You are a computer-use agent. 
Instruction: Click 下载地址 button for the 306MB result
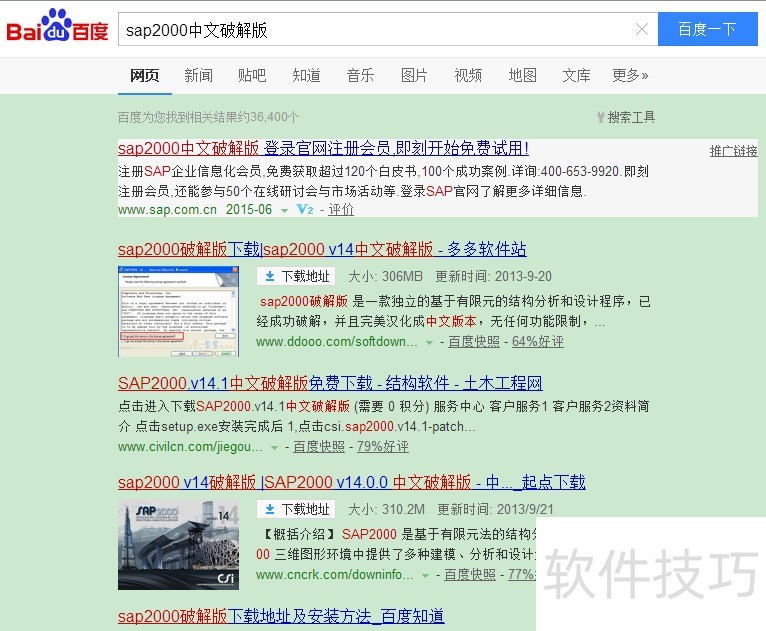click(297, 276)
